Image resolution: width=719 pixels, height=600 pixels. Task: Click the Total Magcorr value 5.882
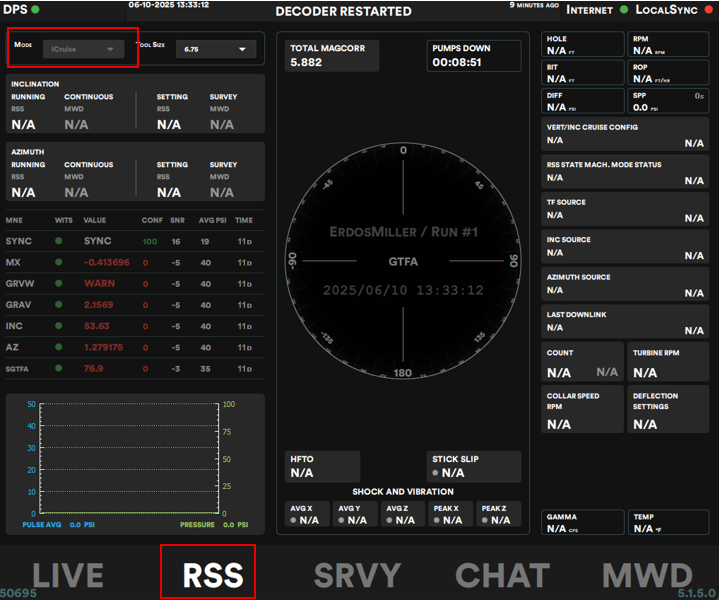[306, 62]
